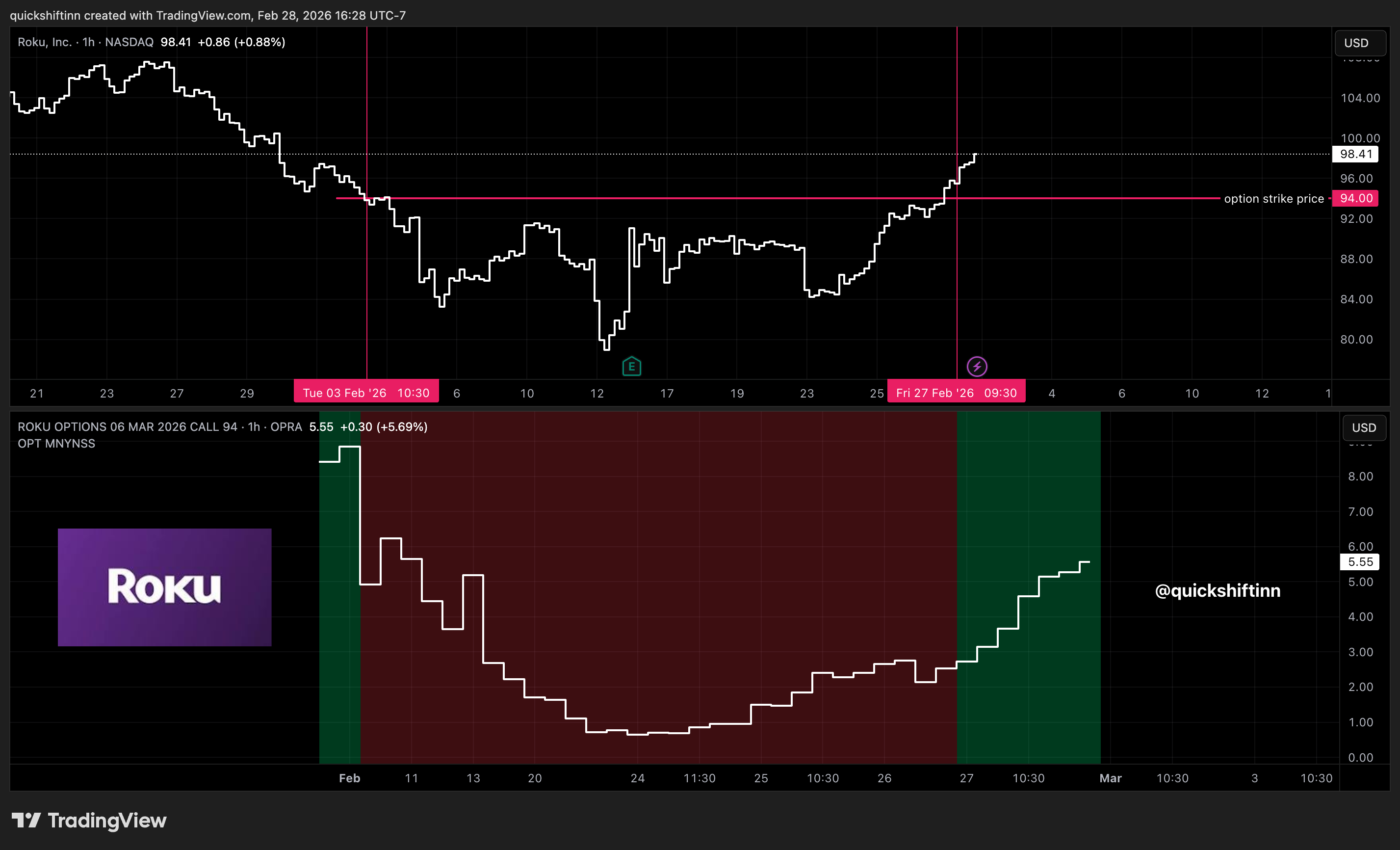Click the 'Feb' label on lower time axis
Image resolution: width=1400 pixels, height=850 pixels.
click(349, 778)
